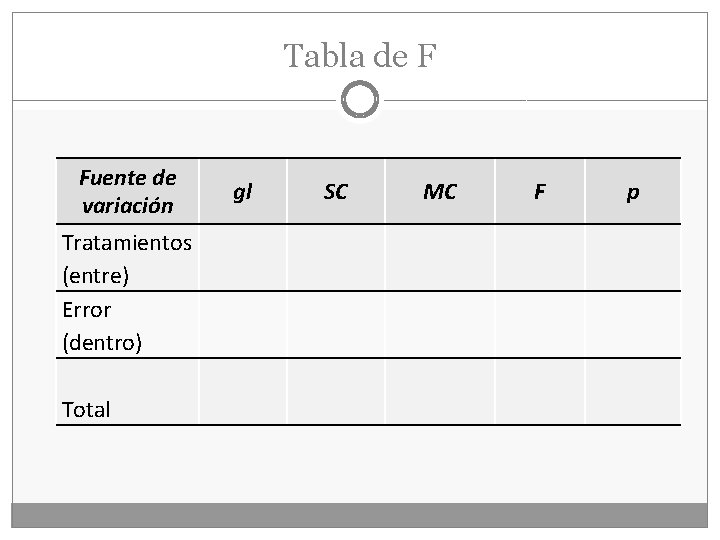This screenshot has height=540, width=720.
Task: Click the circle ornament below the title
Action: point(360,99)
